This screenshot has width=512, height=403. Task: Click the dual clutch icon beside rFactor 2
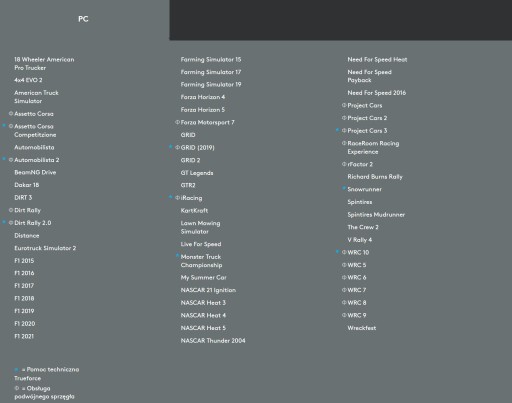[x=344, y=164]
